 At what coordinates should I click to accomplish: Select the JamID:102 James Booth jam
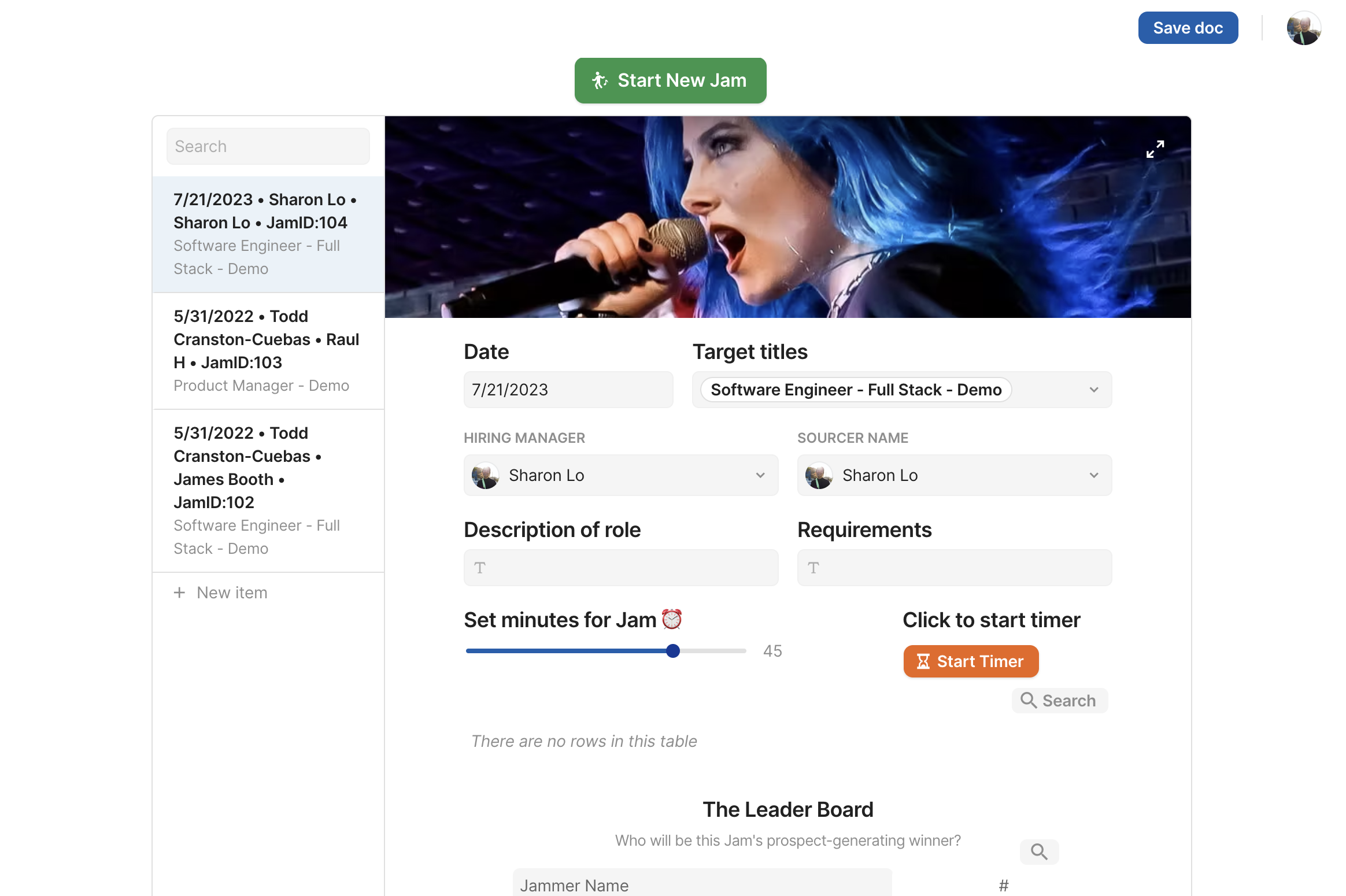click(x=268, y=490)
